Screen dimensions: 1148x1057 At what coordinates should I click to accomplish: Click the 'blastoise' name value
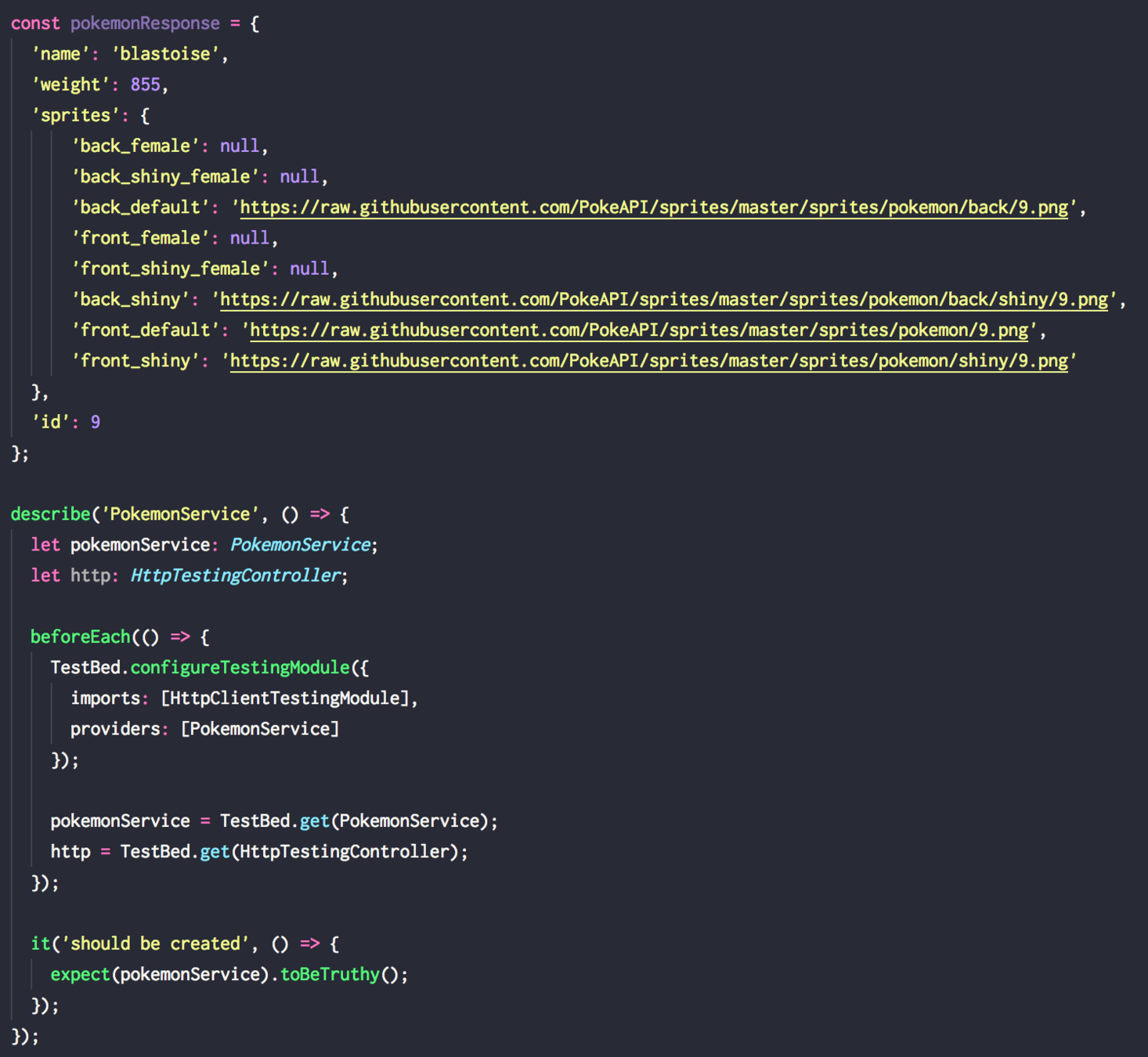(x=164, y=54)
